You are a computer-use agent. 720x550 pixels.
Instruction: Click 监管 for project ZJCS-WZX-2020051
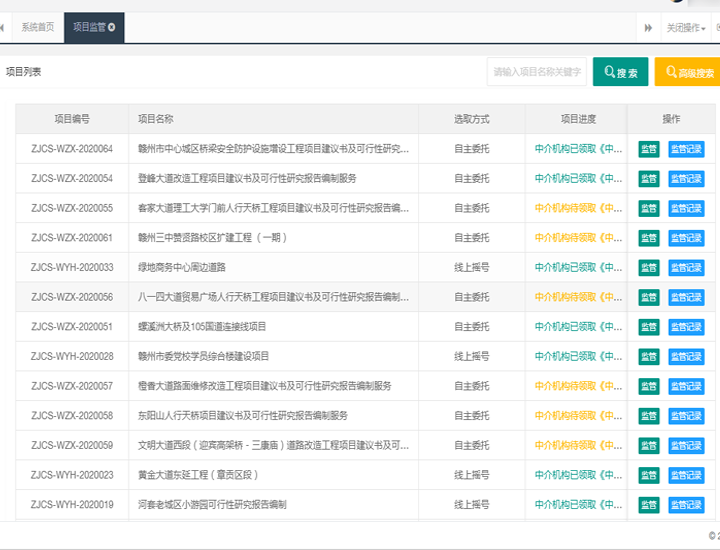pyautogui.click(x=649, y=327)
